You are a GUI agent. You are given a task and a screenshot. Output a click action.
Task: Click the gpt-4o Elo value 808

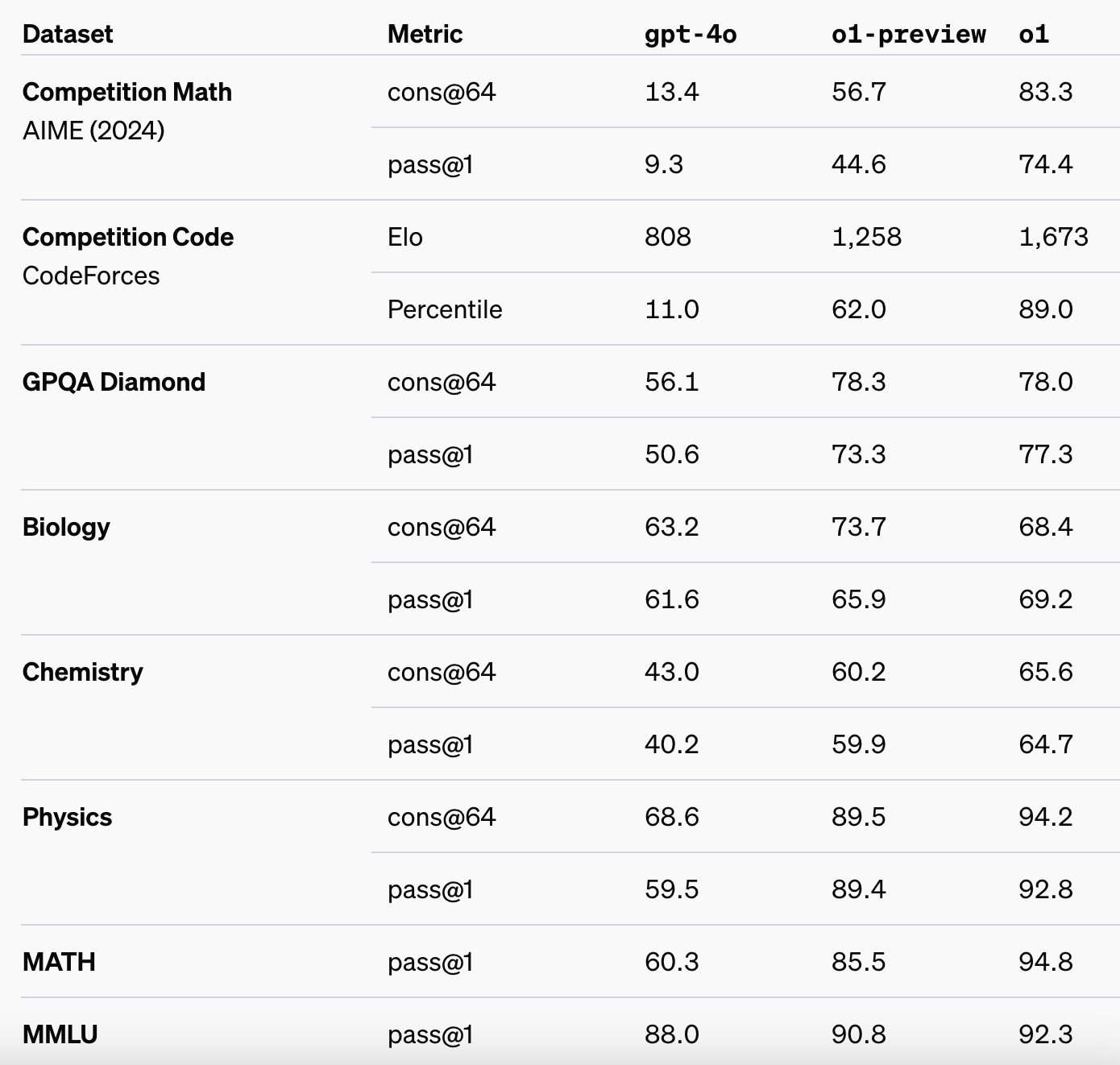668,237
